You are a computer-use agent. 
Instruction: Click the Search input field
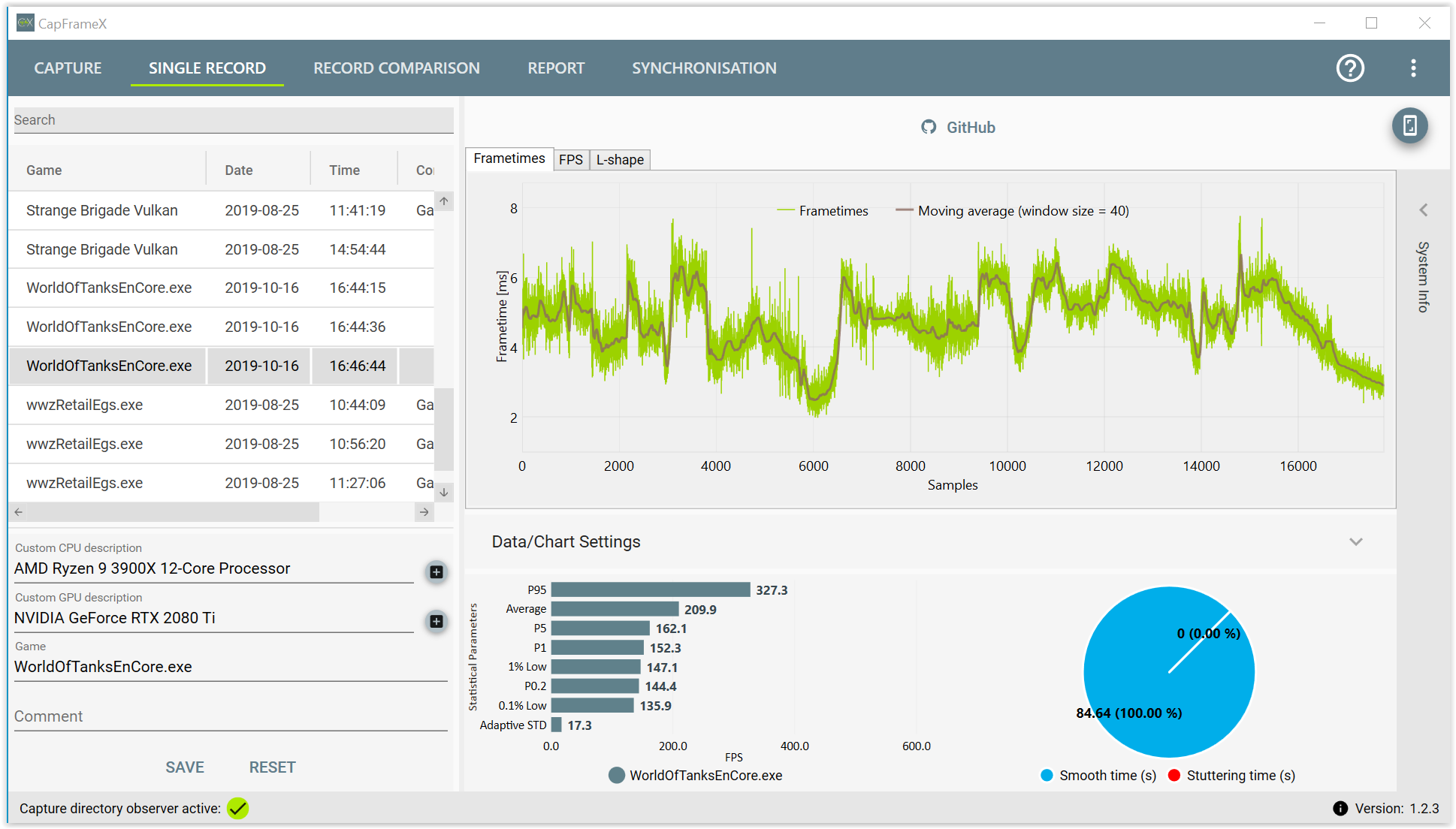(x=233, y=120)
